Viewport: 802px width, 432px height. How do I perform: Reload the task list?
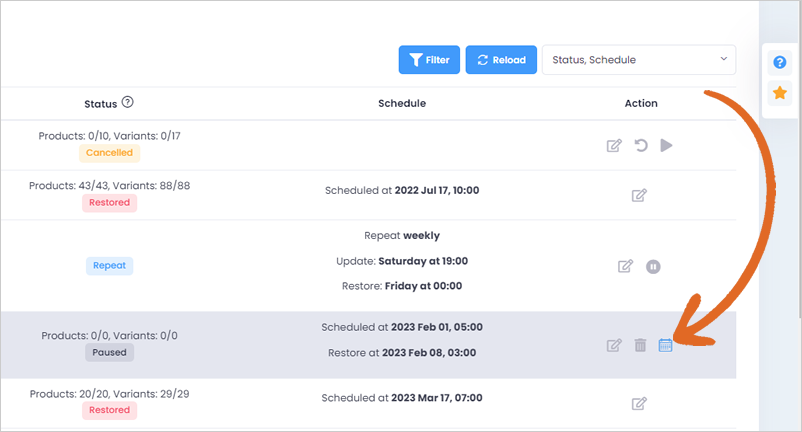click(501, 60)
